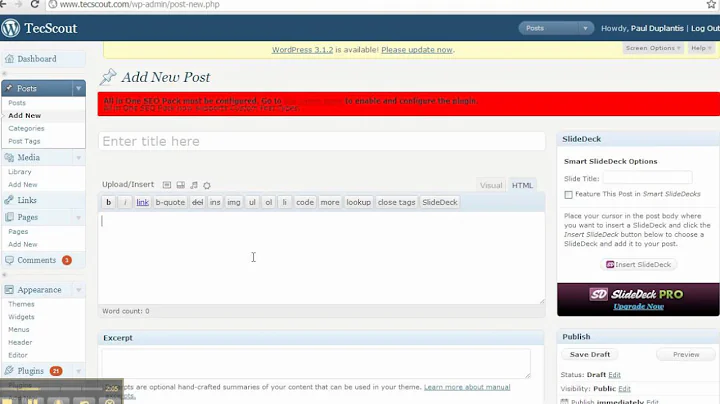Apply bold with the b button
Viewport: 720px width, 404px height.
[x=108, y=202]
